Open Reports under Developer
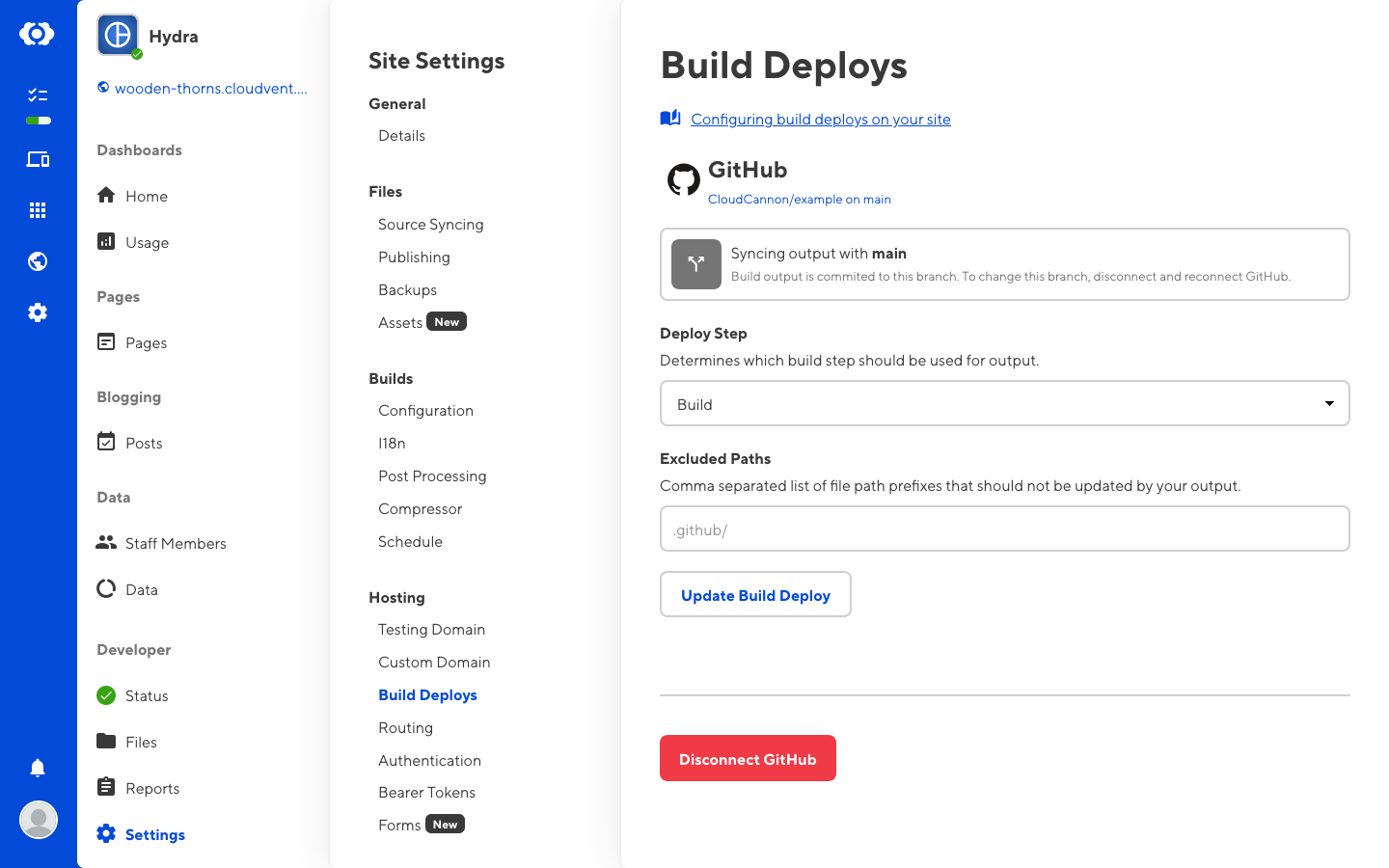The width and height of the screenshot is (1389, 868). pyautogui.click(x=152, y=789)
